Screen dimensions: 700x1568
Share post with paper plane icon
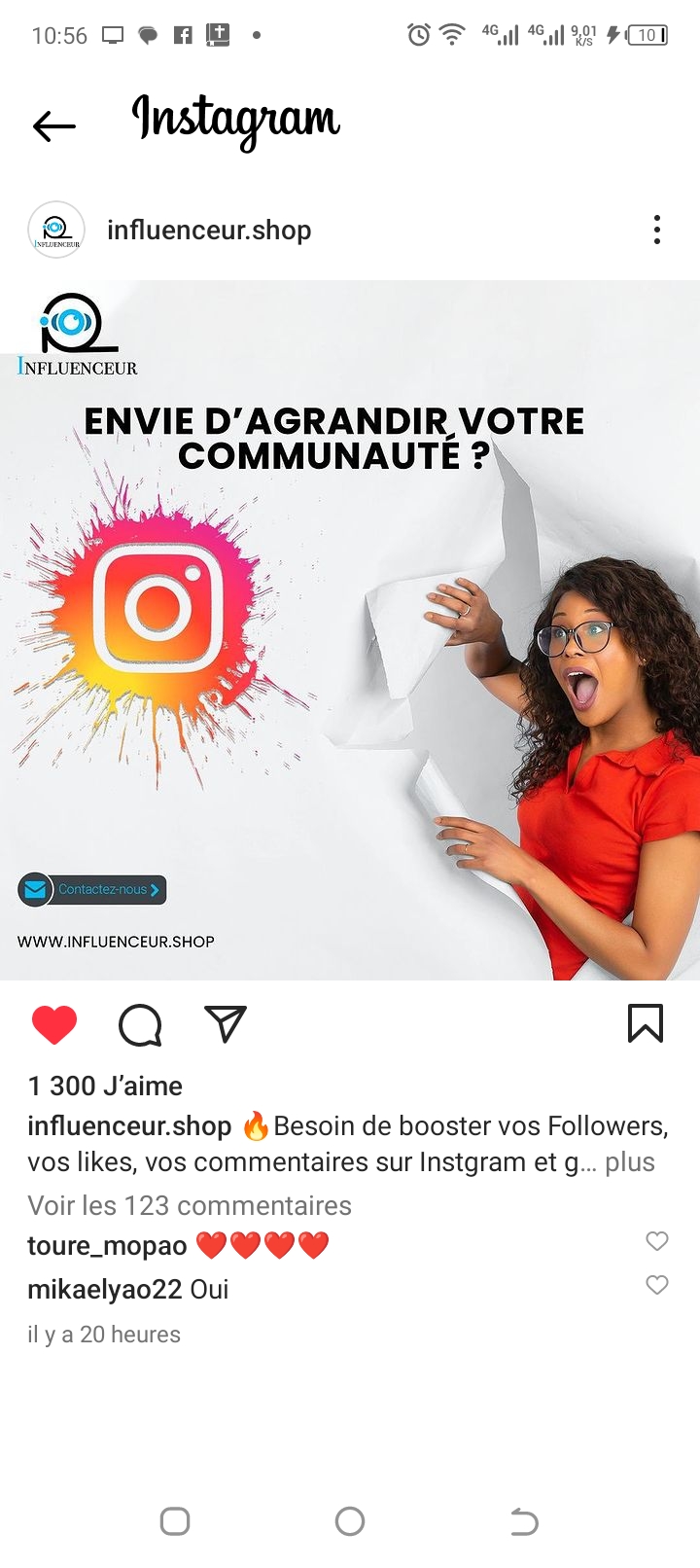(x=226, y=1024)
